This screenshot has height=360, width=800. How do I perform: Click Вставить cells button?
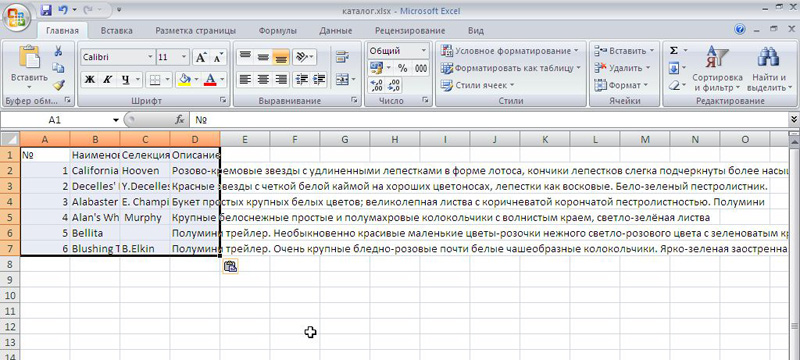coord(624,50)
